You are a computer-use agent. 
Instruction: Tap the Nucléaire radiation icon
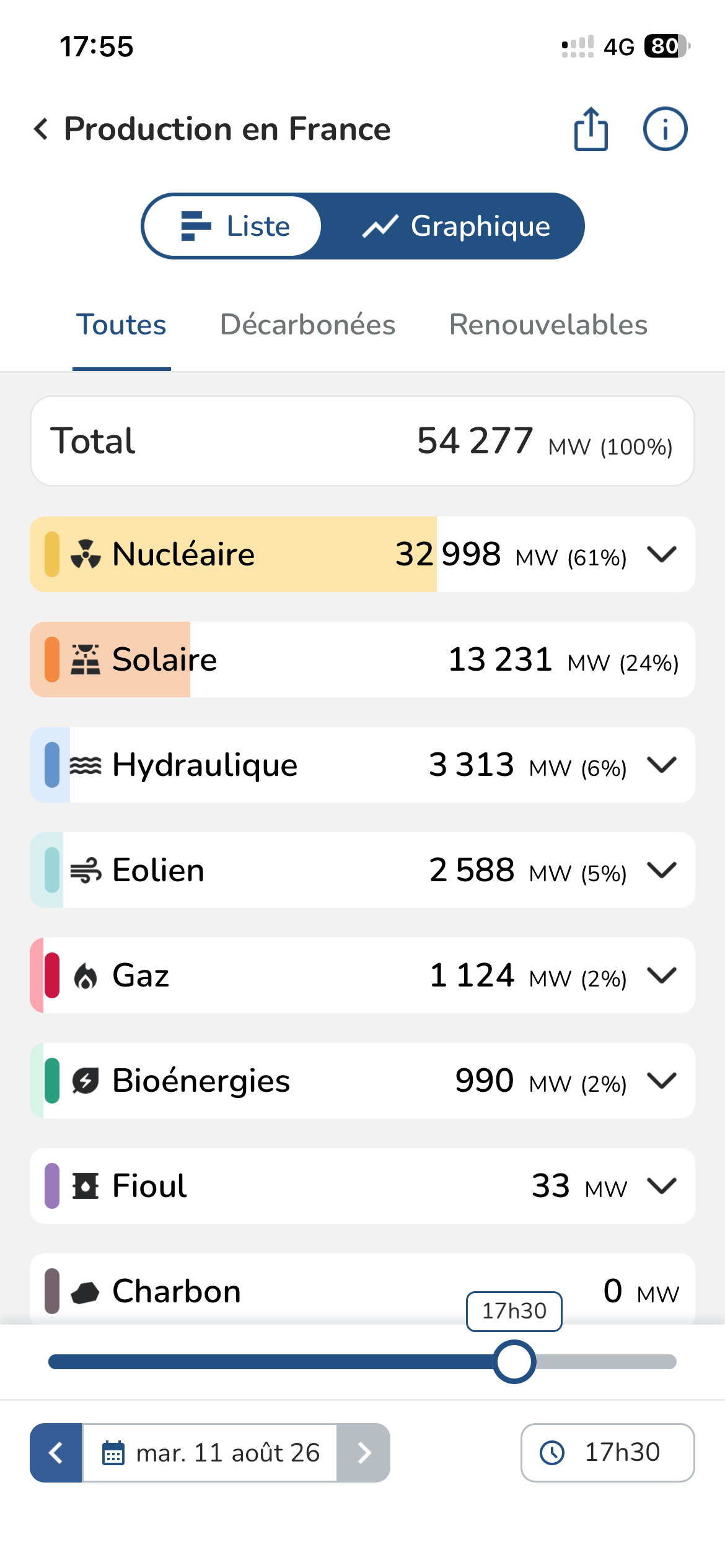[86, 554]
